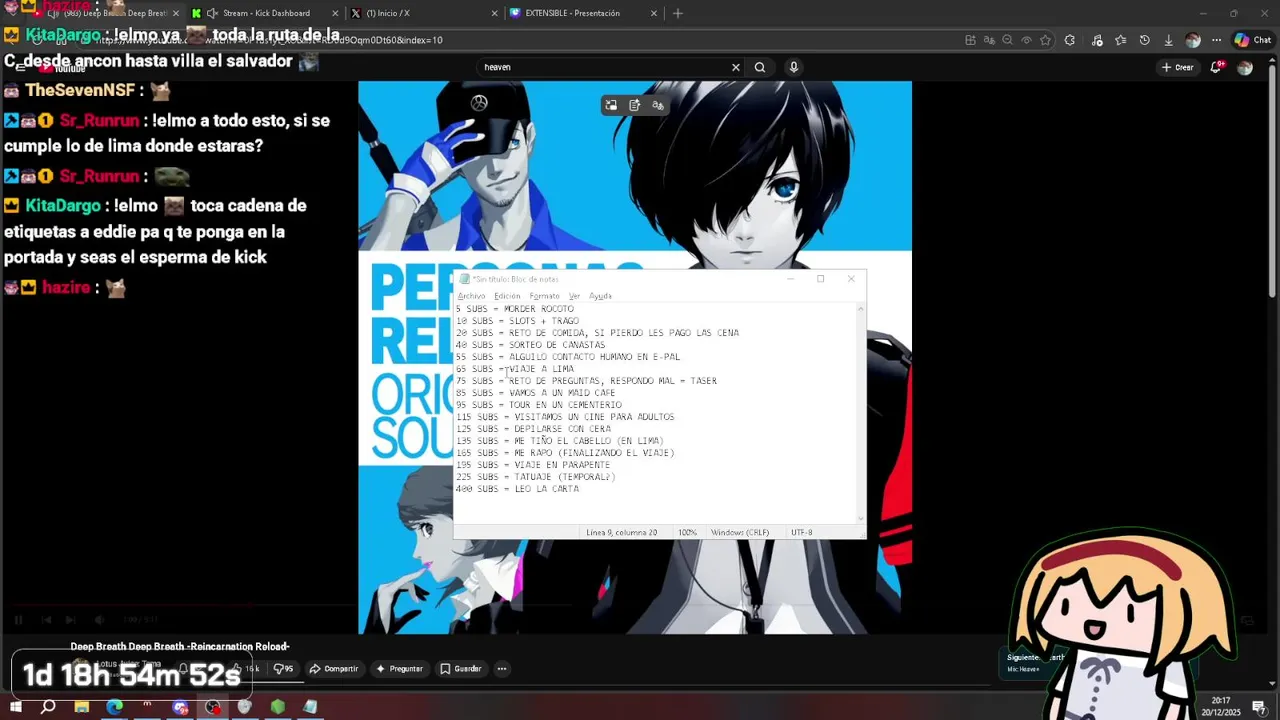Open the Edge downloads panel
The height and width of the screenshot is (720, 1280).
[1168, 40]
